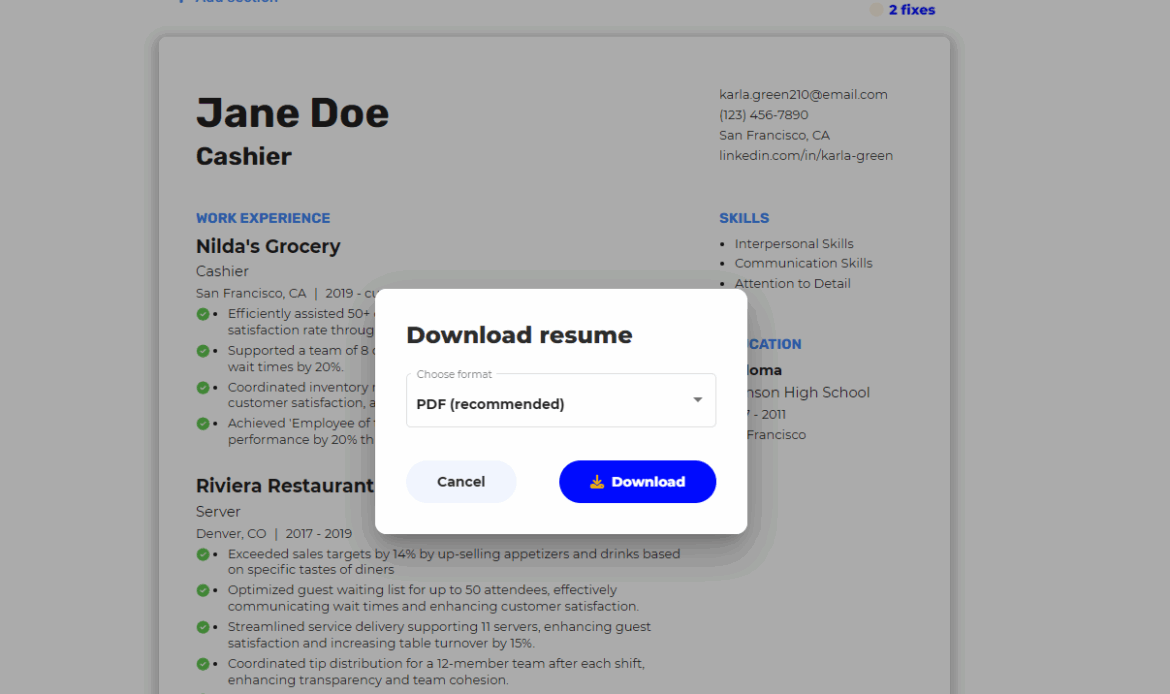Select the SKILLS section heading
The image size is (1170, 694).
pos(744,218)
